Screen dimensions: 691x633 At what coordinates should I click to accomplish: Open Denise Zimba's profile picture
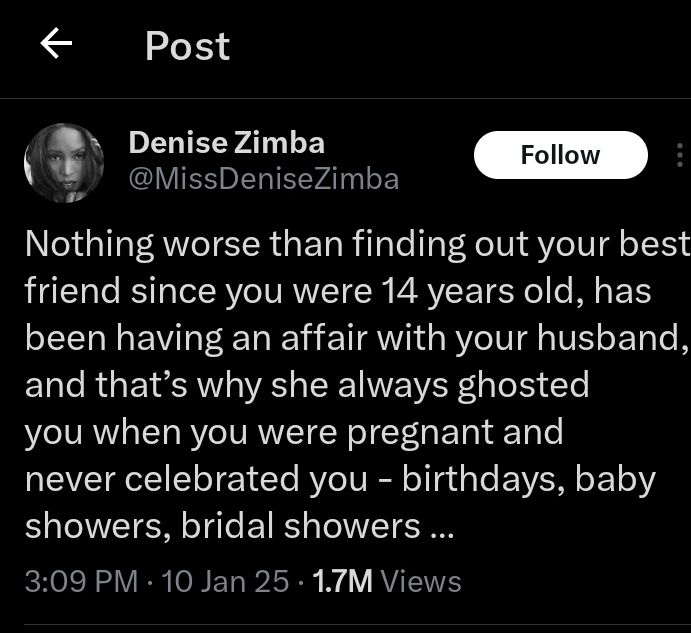[63, 163]
